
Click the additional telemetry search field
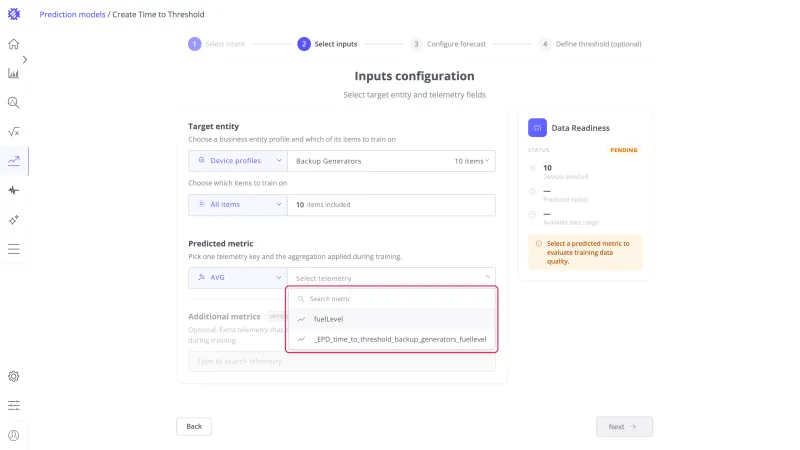pyautogui.click(x=341, y=361)
